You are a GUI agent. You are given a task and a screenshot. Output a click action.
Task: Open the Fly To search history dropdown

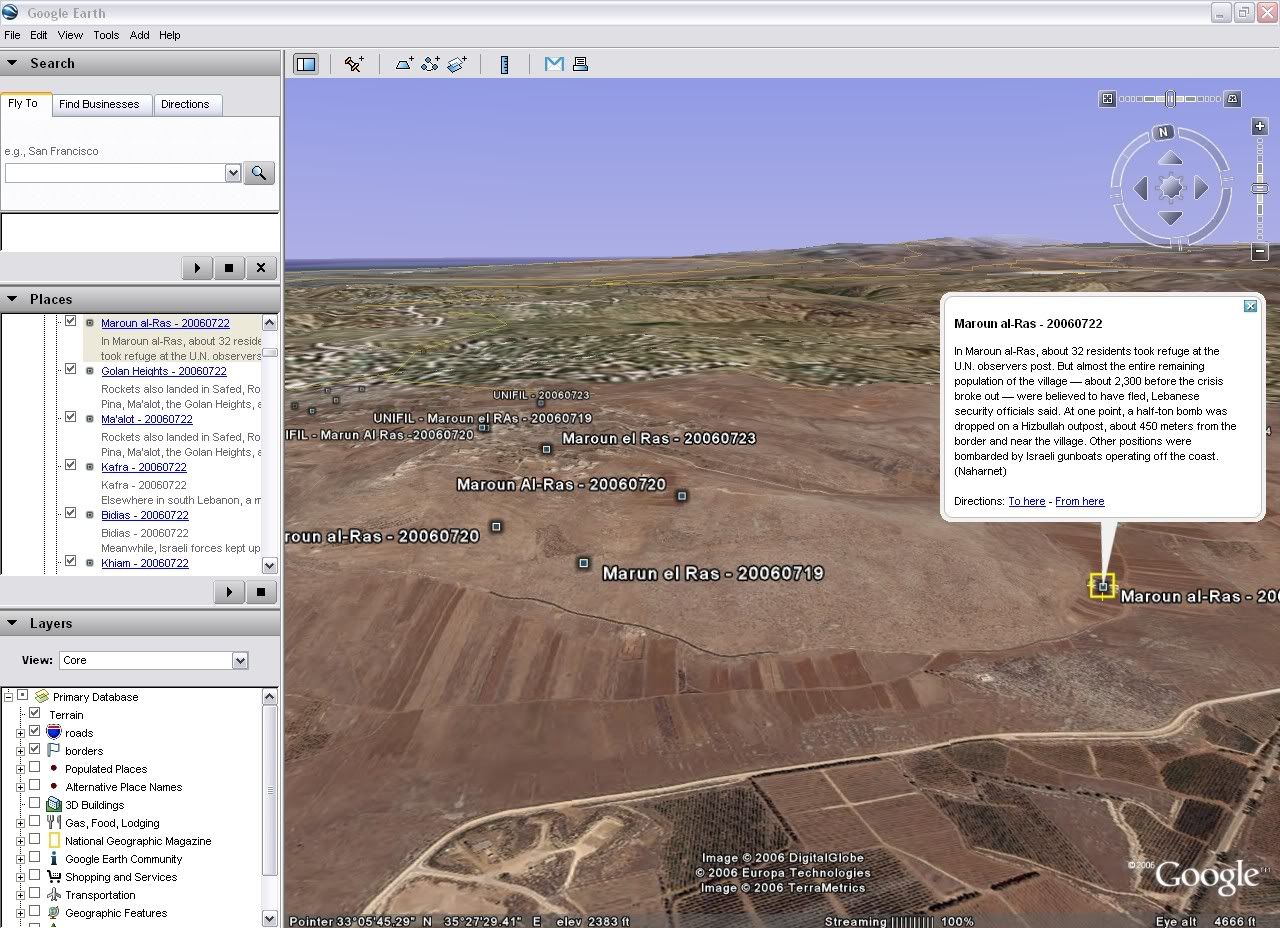point(233,173)
